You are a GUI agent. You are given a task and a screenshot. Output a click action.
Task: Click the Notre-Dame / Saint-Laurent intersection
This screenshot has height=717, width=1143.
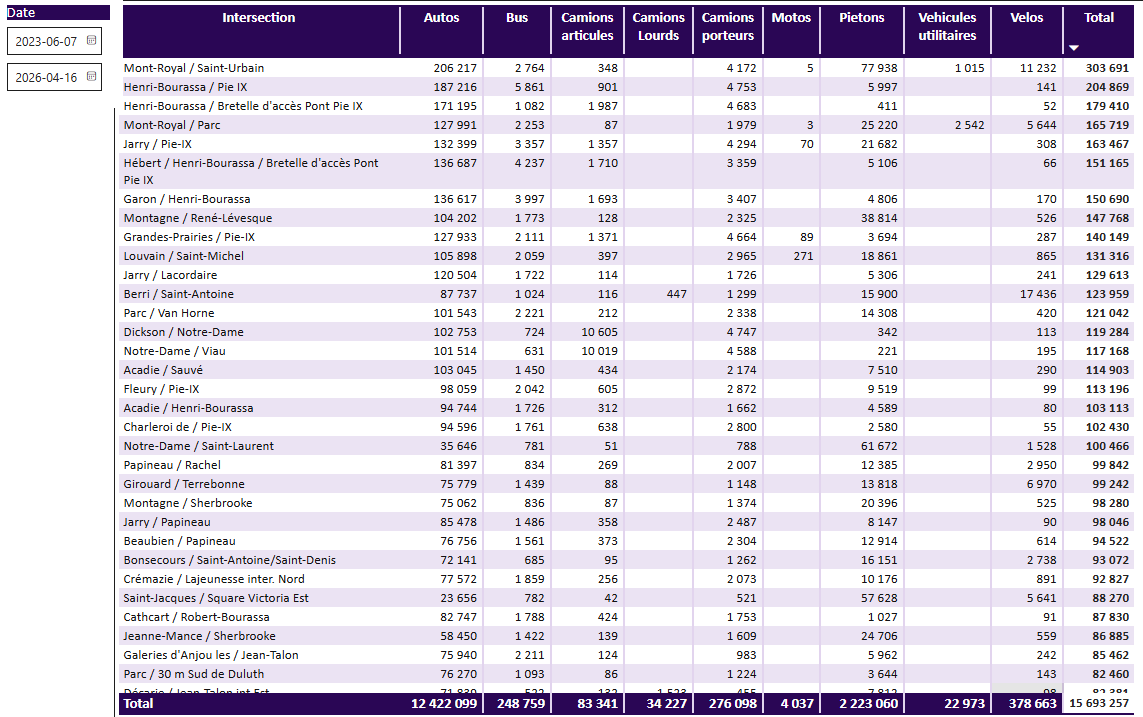199,446
